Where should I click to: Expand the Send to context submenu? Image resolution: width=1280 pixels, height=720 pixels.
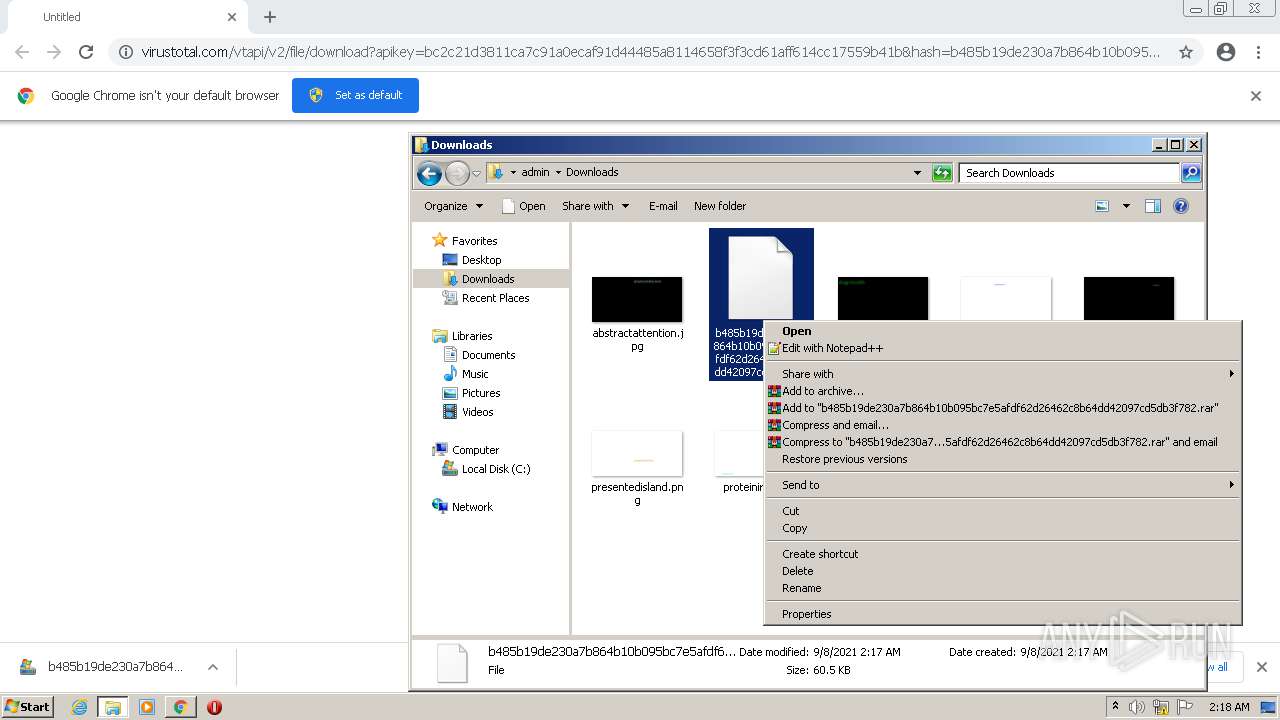click(1003, 485)
